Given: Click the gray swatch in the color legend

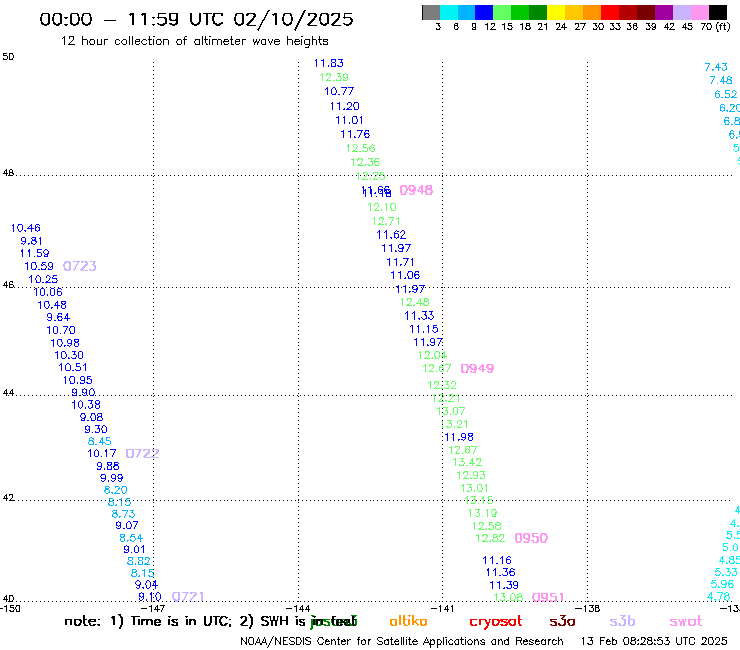Looking at the screenshot, I should pyautogui.click(x=431, y=12).
